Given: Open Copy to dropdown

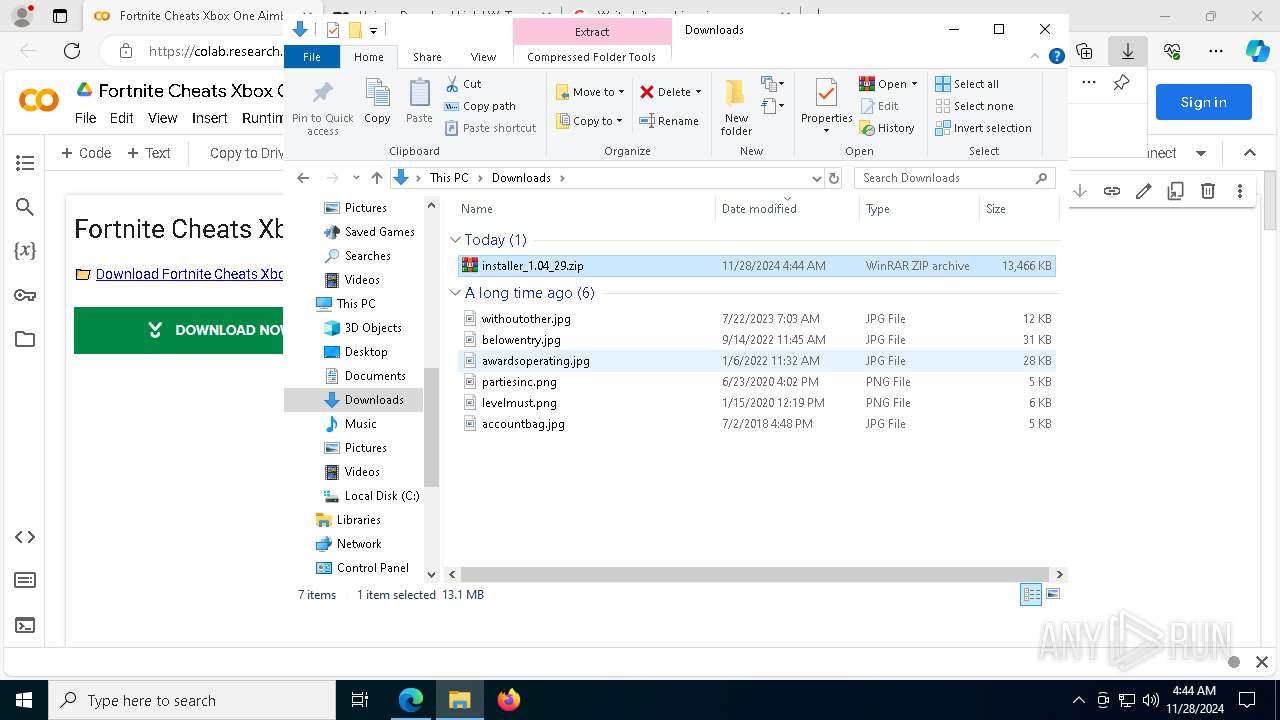Looking at the screenshot, I should pyautogui.click(x=590, y=121).
